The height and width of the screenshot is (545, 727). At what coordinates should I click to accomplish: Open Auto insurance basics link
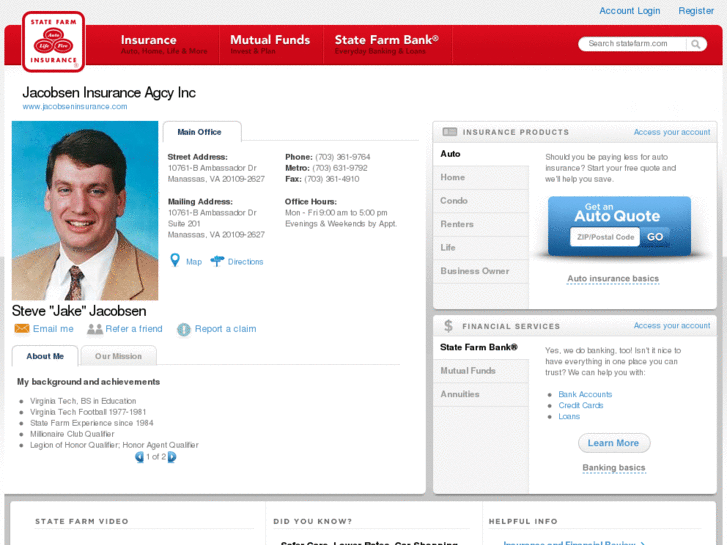tap(613, 279)
